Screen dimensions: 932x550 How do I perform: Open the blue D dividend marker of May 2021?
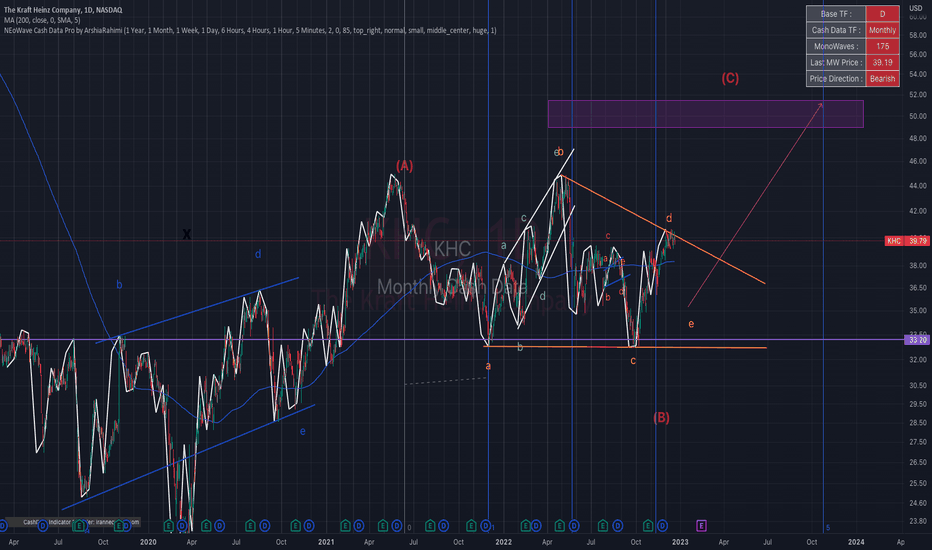click(396, 526)
